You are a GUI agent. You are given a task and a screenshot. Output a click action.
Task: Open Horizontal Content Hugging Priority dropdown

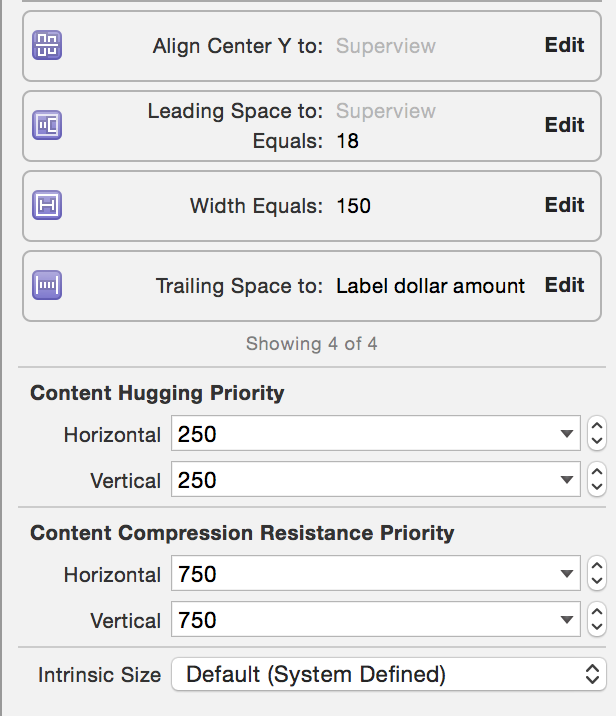pyautogui.click(x=568, y=435)
